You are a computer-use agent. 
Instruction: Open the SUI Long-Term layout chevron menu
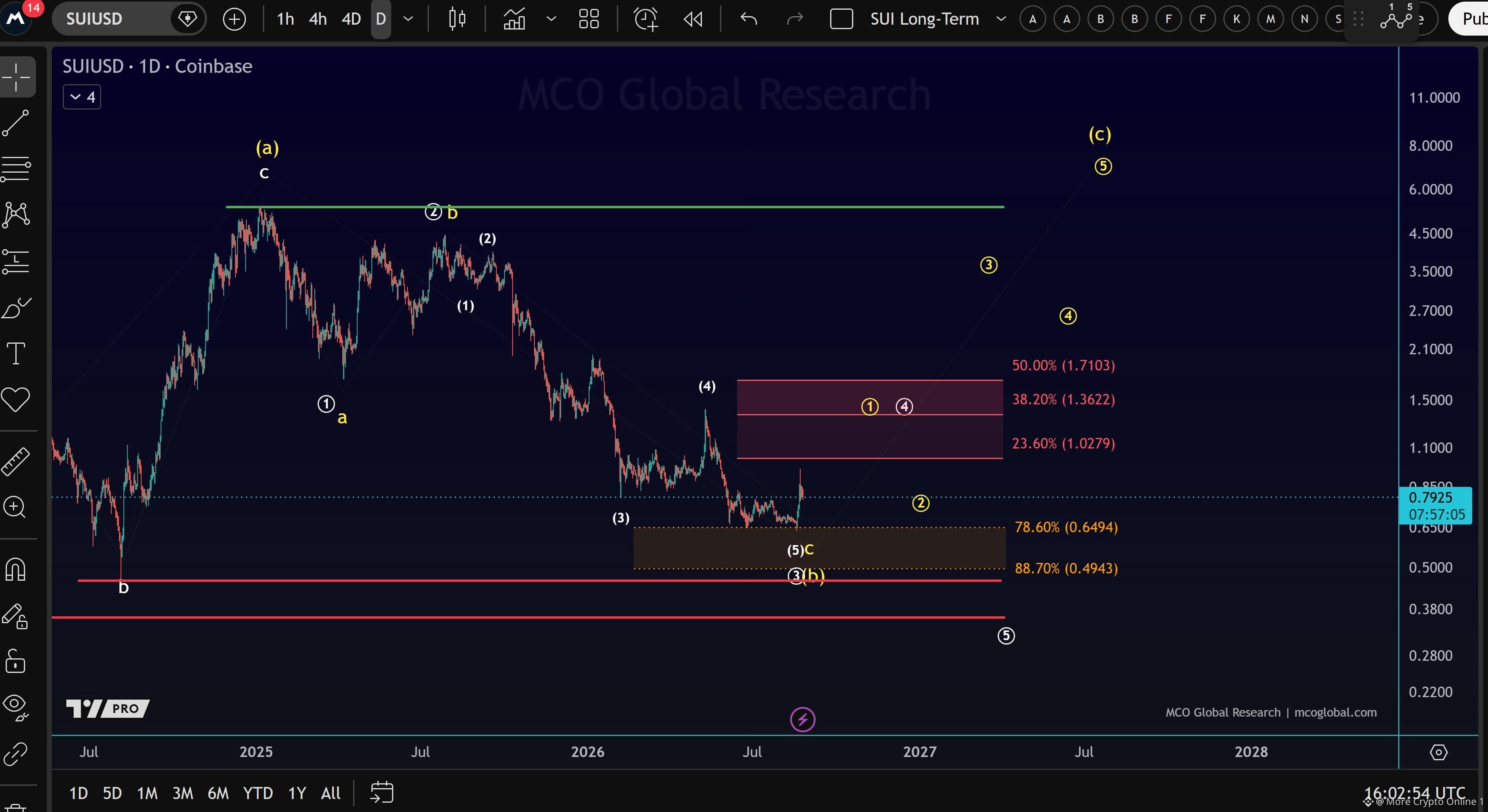(x=1001, y=19)
